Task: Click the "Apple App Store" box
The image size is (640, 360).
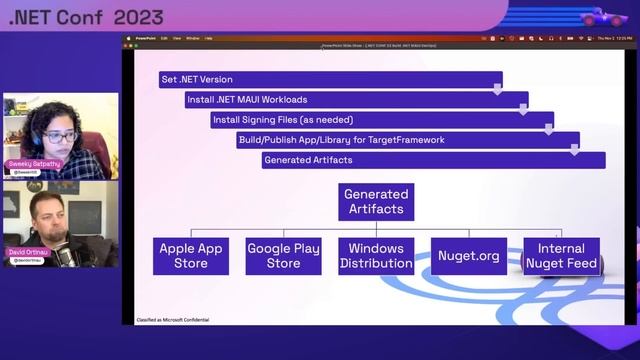Action: (x=191, y=256)
